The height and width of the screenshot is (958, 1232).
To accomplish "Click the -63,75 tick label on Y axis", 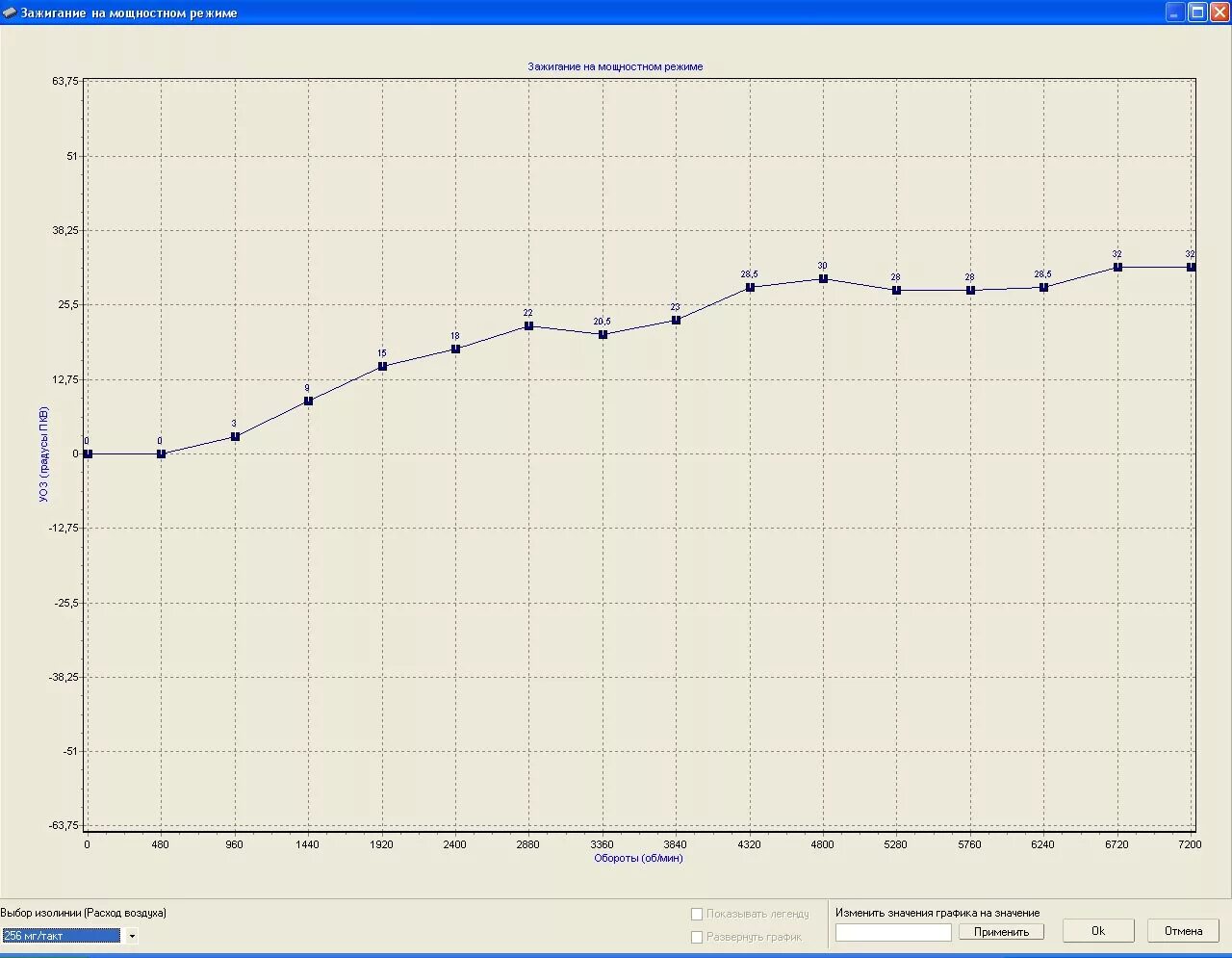I will point(64,825).
